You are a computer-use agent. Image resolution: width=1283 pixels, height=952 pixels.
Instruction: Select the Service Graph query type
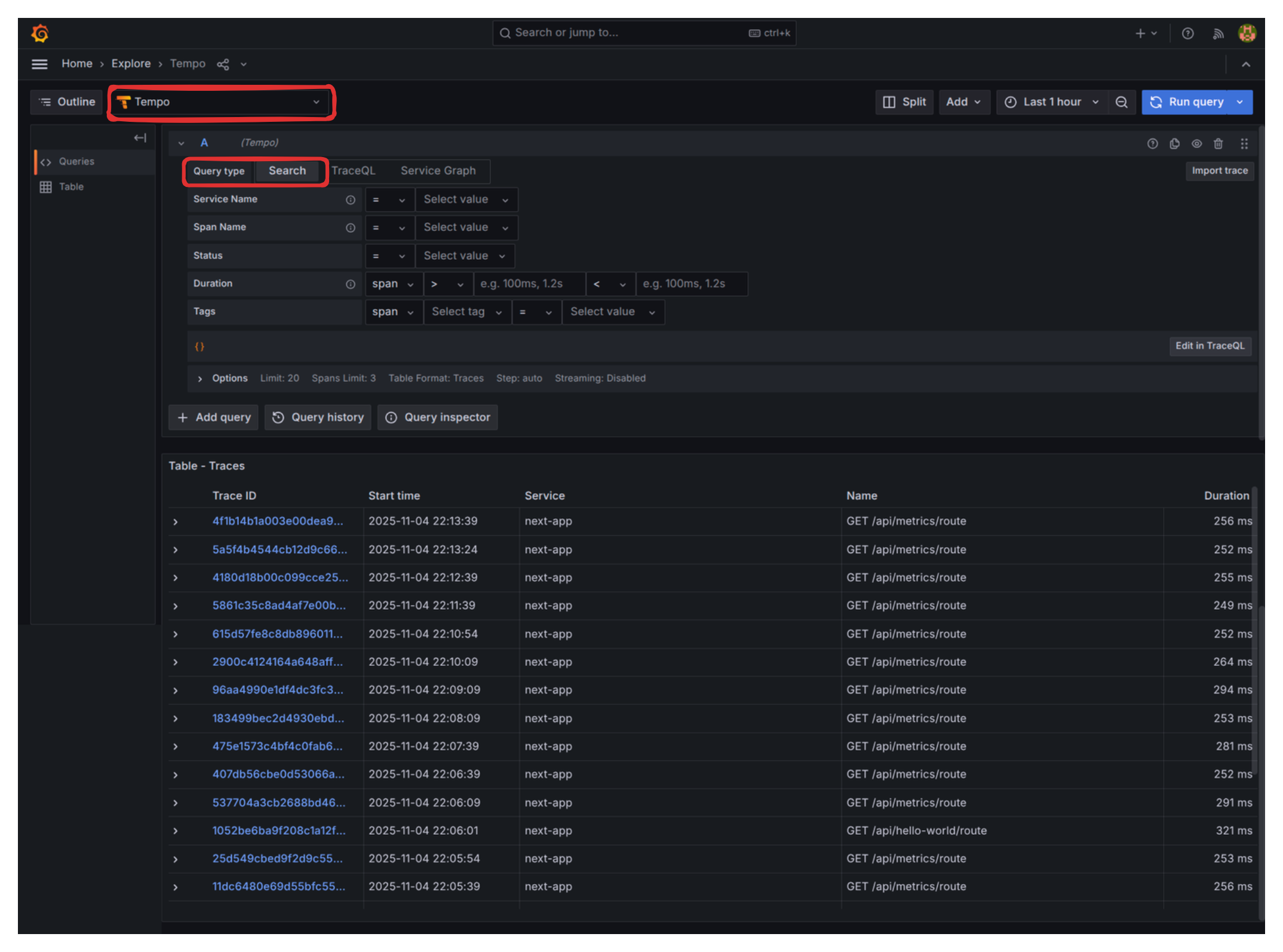click(438, 171)
